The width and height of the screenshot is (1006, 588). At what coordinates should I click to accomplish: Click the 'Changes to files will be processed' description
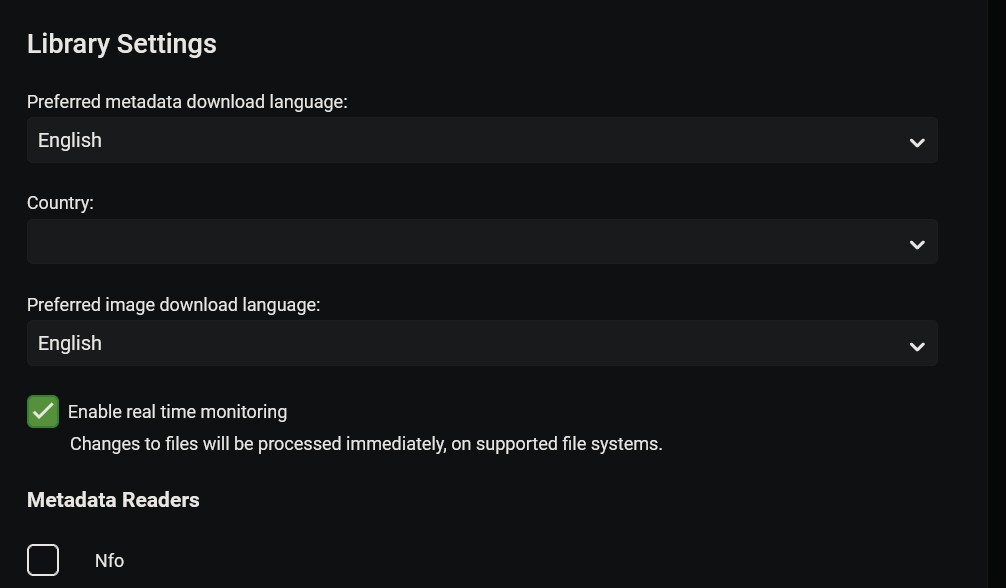click(366, 444)
